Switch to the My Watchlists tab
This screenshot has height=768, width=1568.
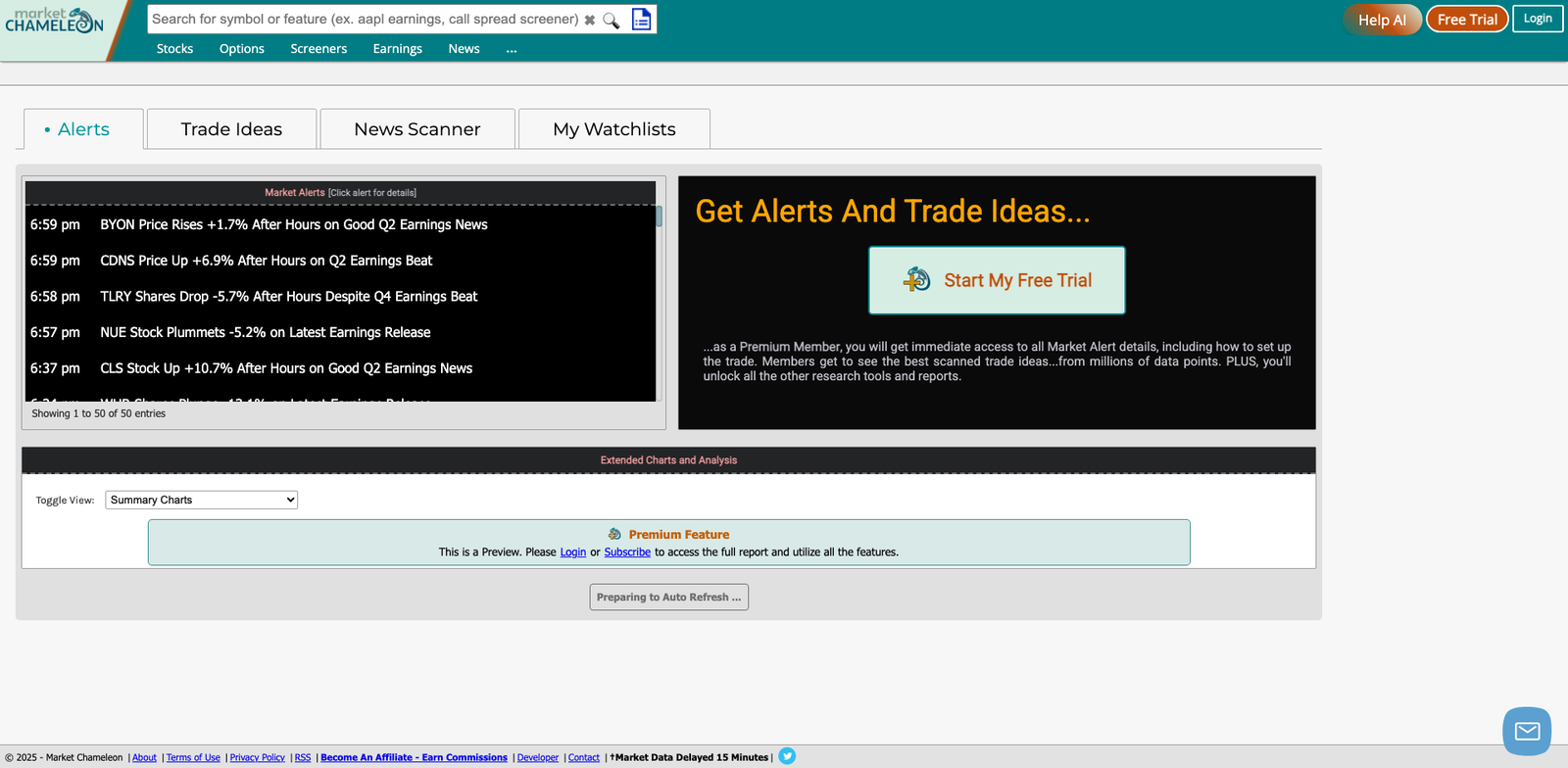coord(614,129)
